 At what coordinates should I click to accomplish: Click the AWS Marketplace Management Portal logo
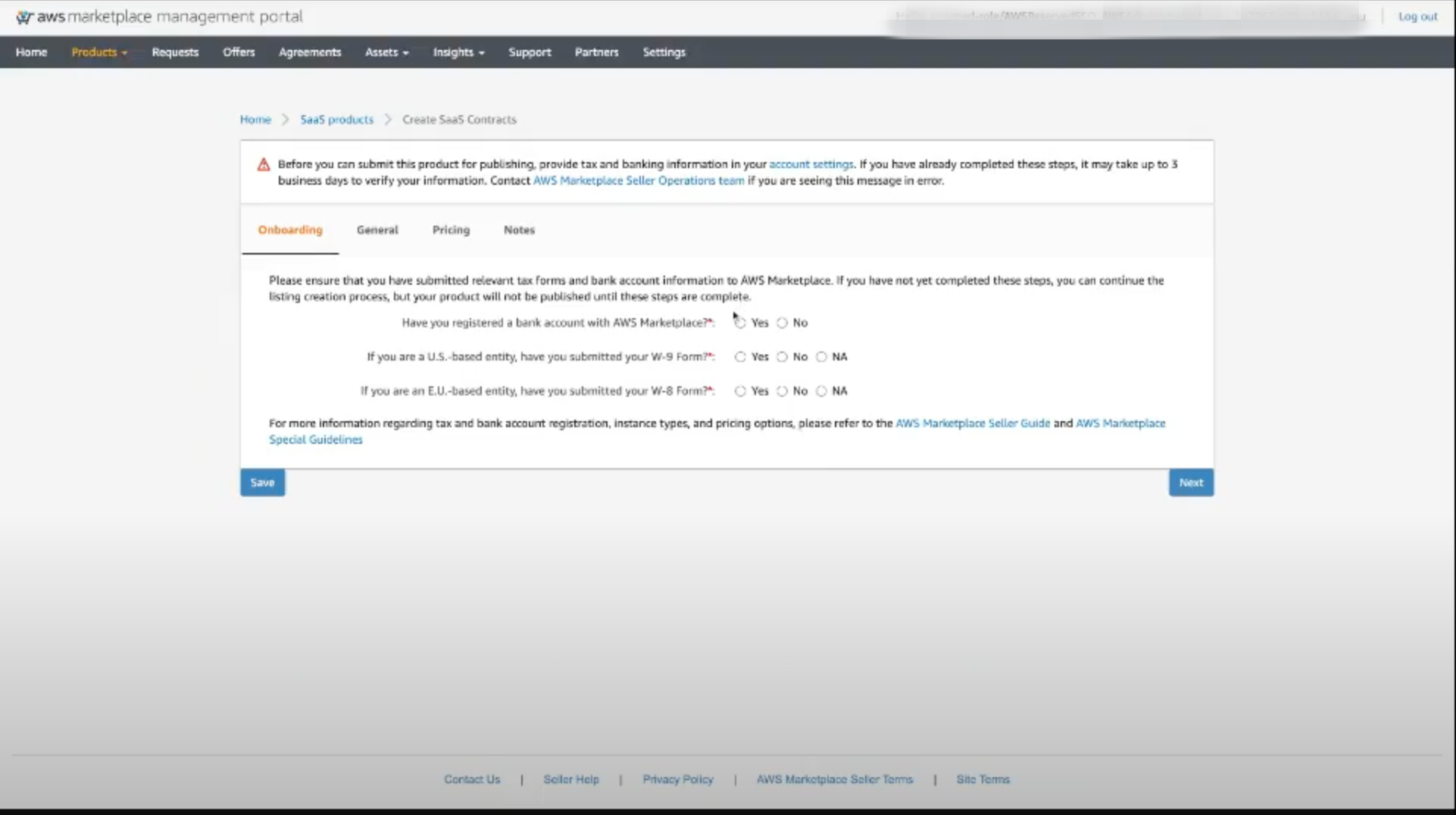click(x=159, y=16)
